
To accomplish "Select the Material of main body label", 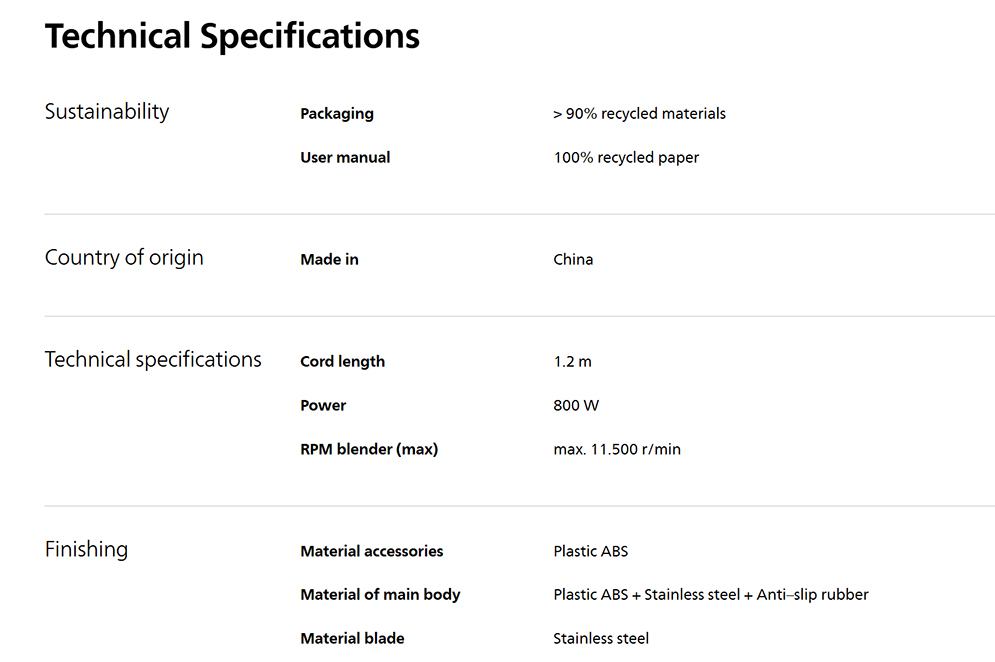I will click(x=380, y=595).
